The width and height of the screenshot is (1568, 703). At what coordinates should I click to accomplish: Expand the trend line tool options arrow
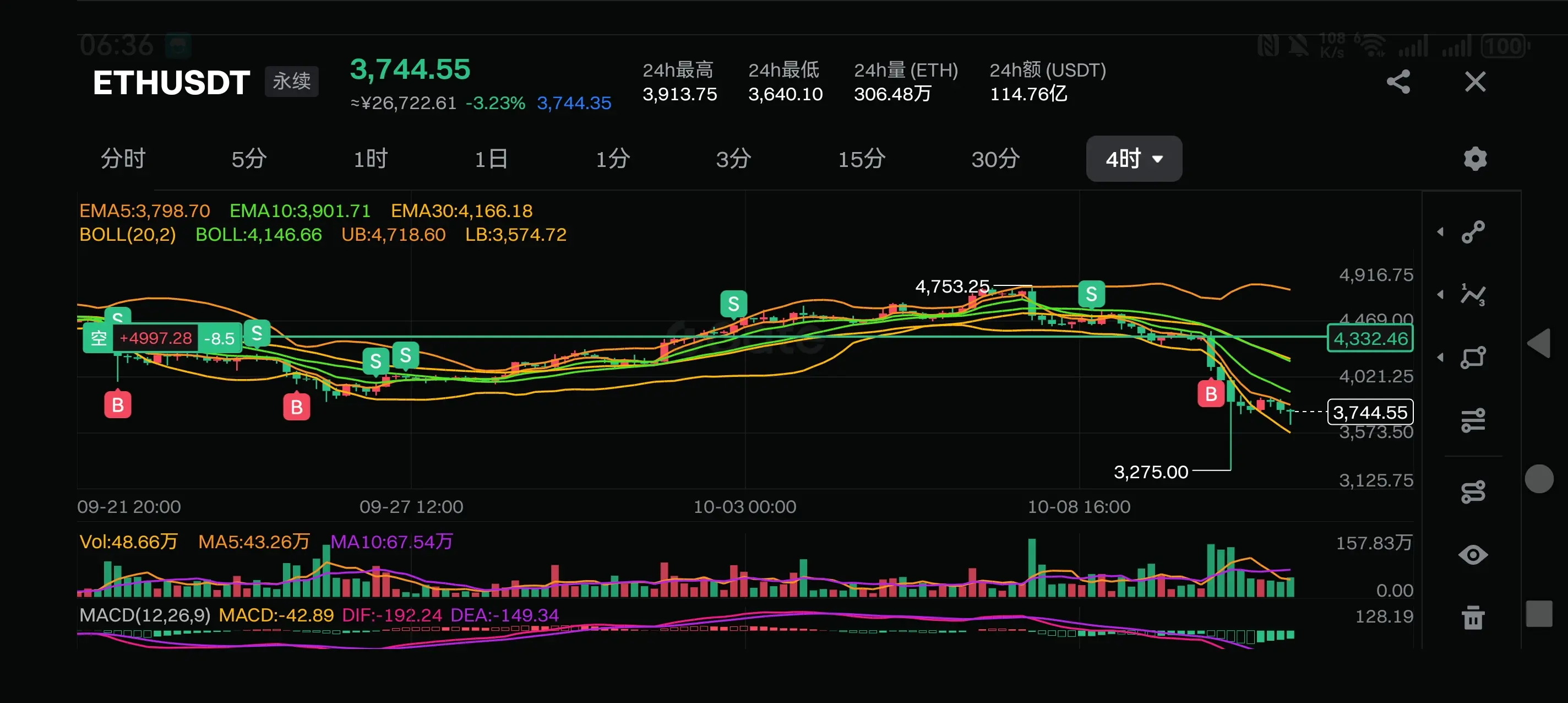click(1440, 232)
